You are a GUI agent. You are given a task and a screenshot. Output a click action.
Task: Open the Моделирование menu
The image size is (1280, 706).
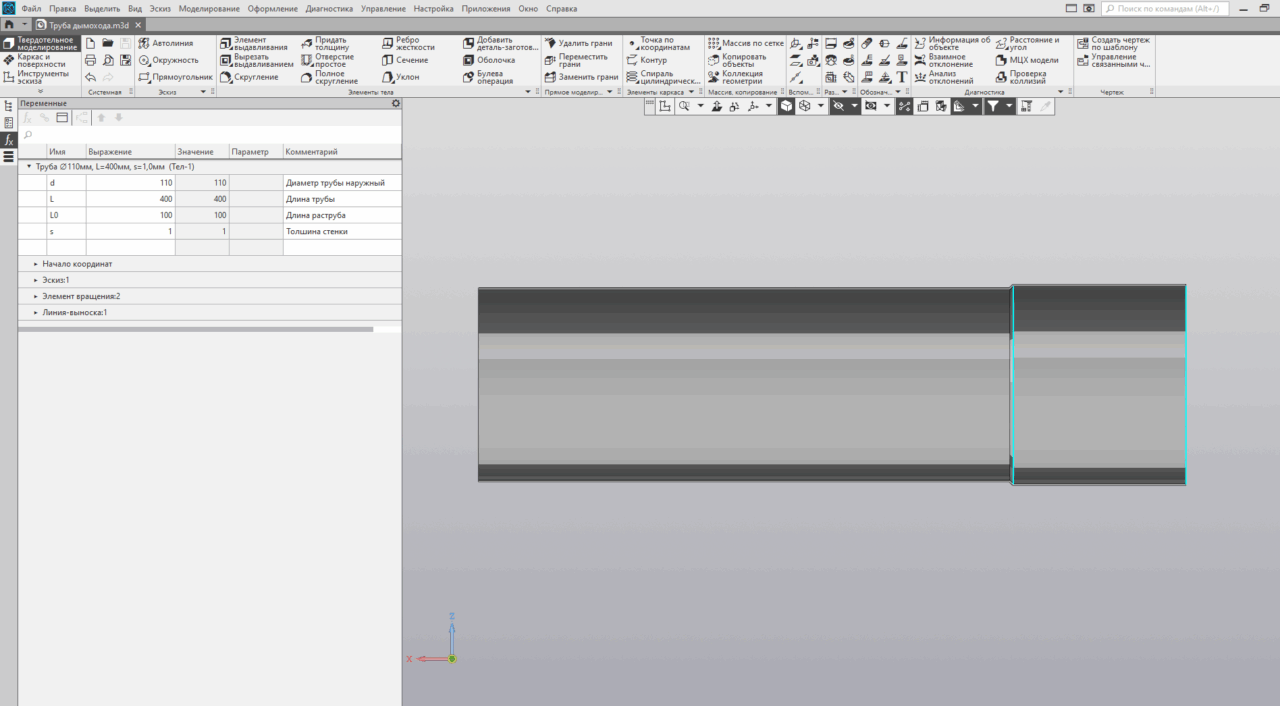tap(209, 8)
